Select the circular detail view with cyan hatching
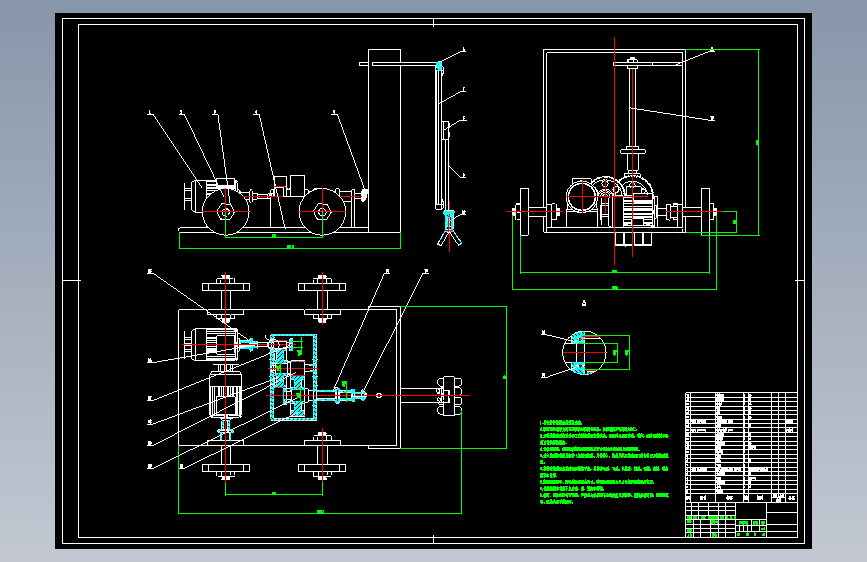This screenshot has width=867, height=562. pyautogui.click(x=584, y=353)
